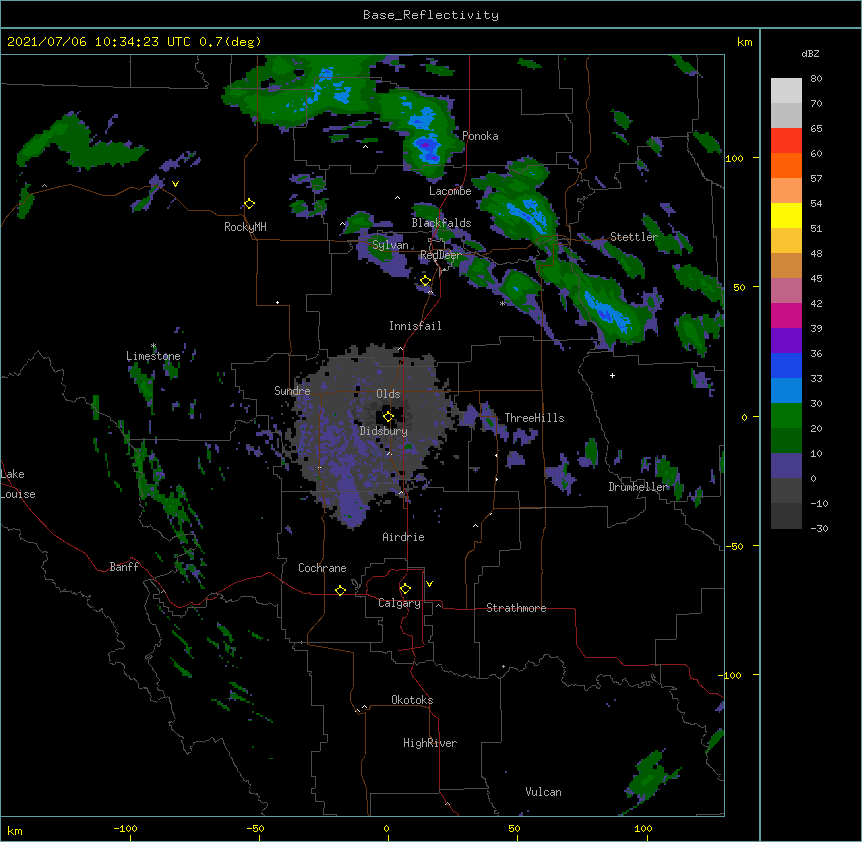Pick the purple 36-39 dBZ legend swatch
Viewport: 862px width, 842px height.
(786, 340)
